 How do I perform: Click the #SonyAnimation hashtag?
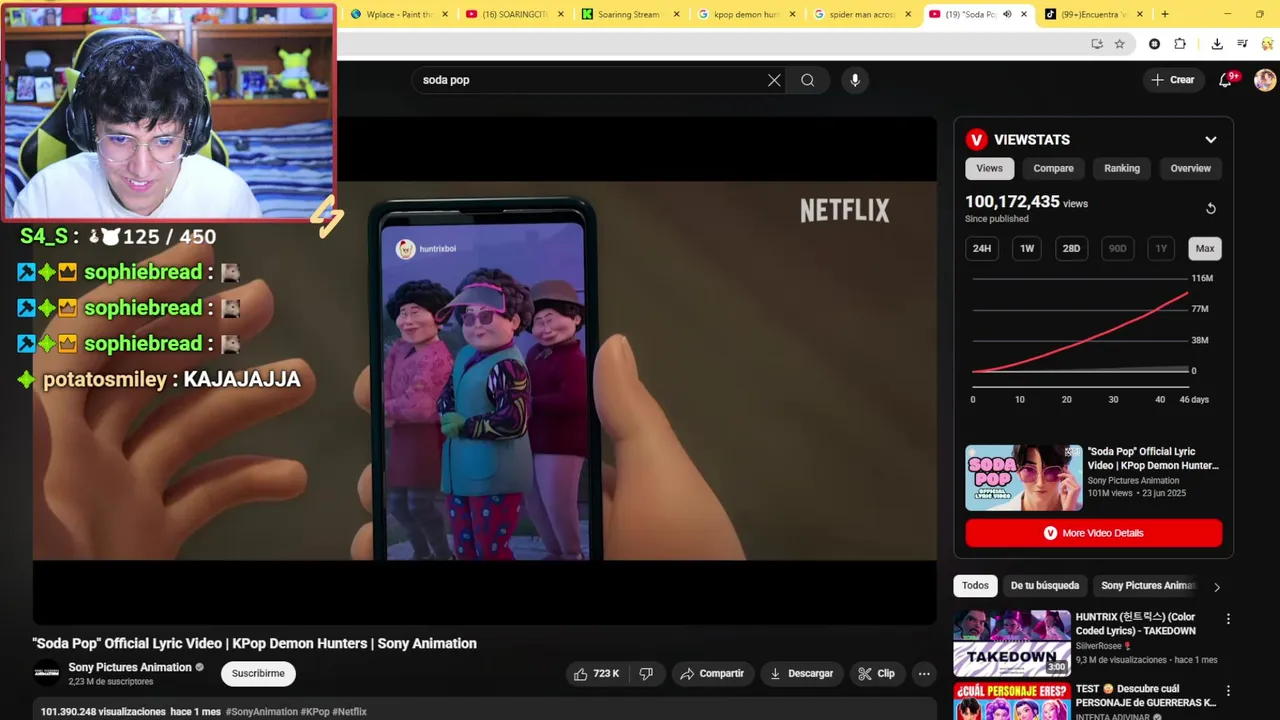[262, 712]
